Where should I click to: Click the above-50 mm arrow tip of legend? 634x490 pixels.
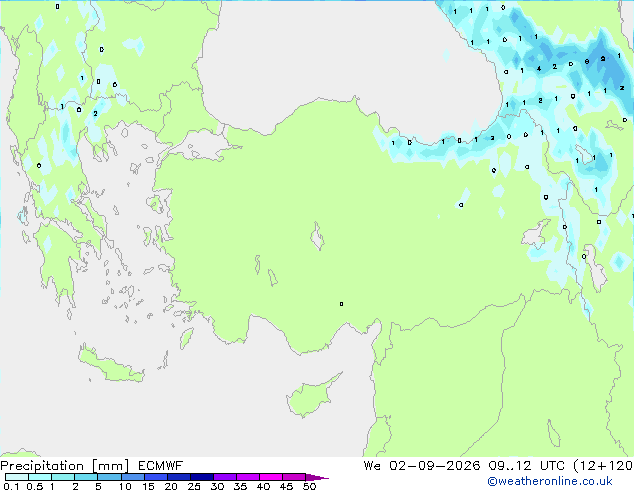click(x=317, y=477)
